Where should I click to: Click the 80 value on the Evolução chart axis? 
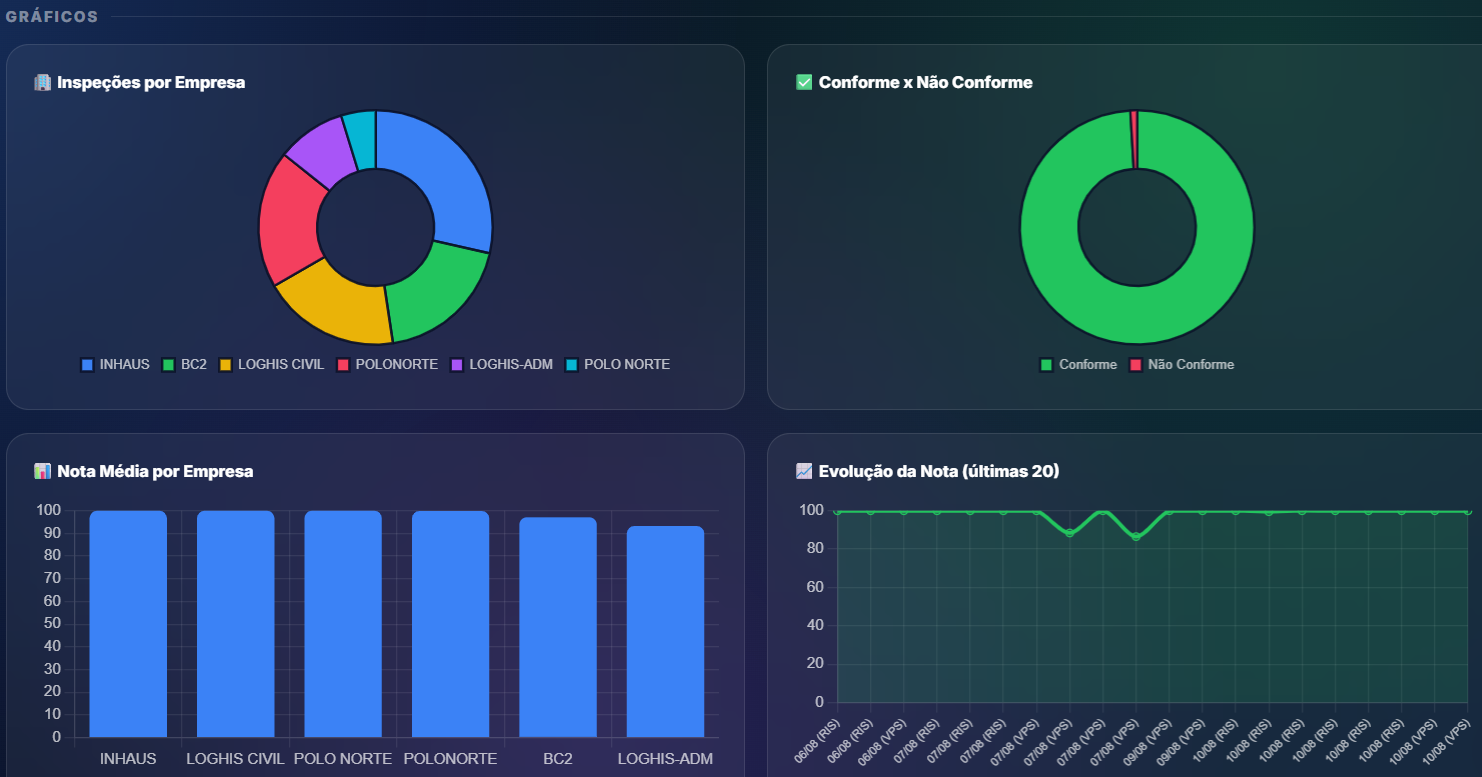point(815,549)
